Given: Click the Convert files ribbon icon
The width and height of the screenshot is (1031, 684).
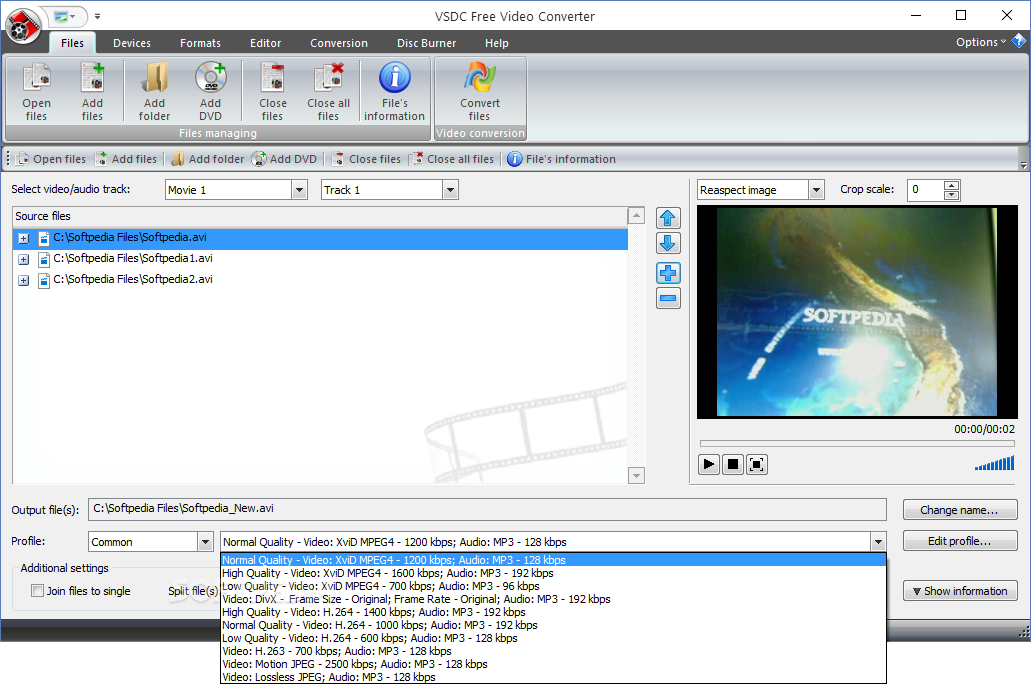Looking at the screenshot, I should pyautogui.click(x=479, y=91).
